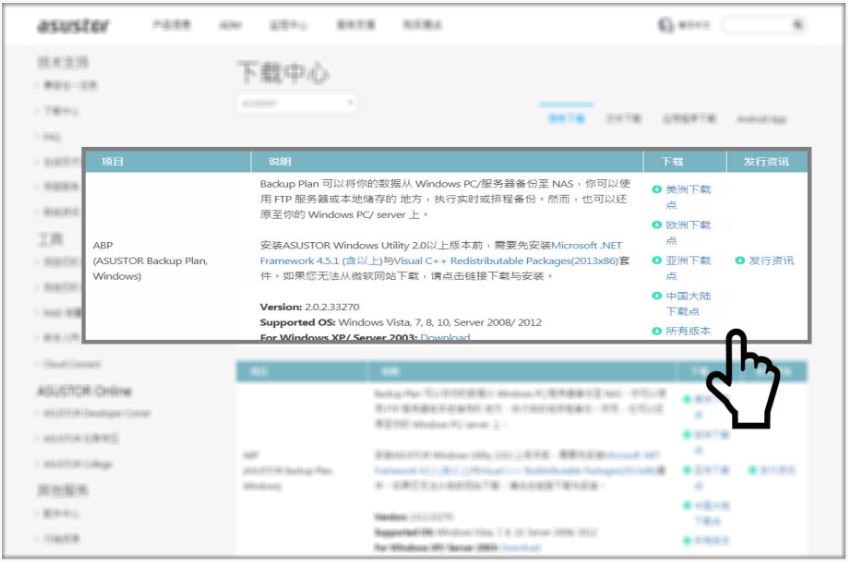Open the 所有版本 link in the highlighted table
This screenshot has height=562, width=848.
(x=687, y=330)
